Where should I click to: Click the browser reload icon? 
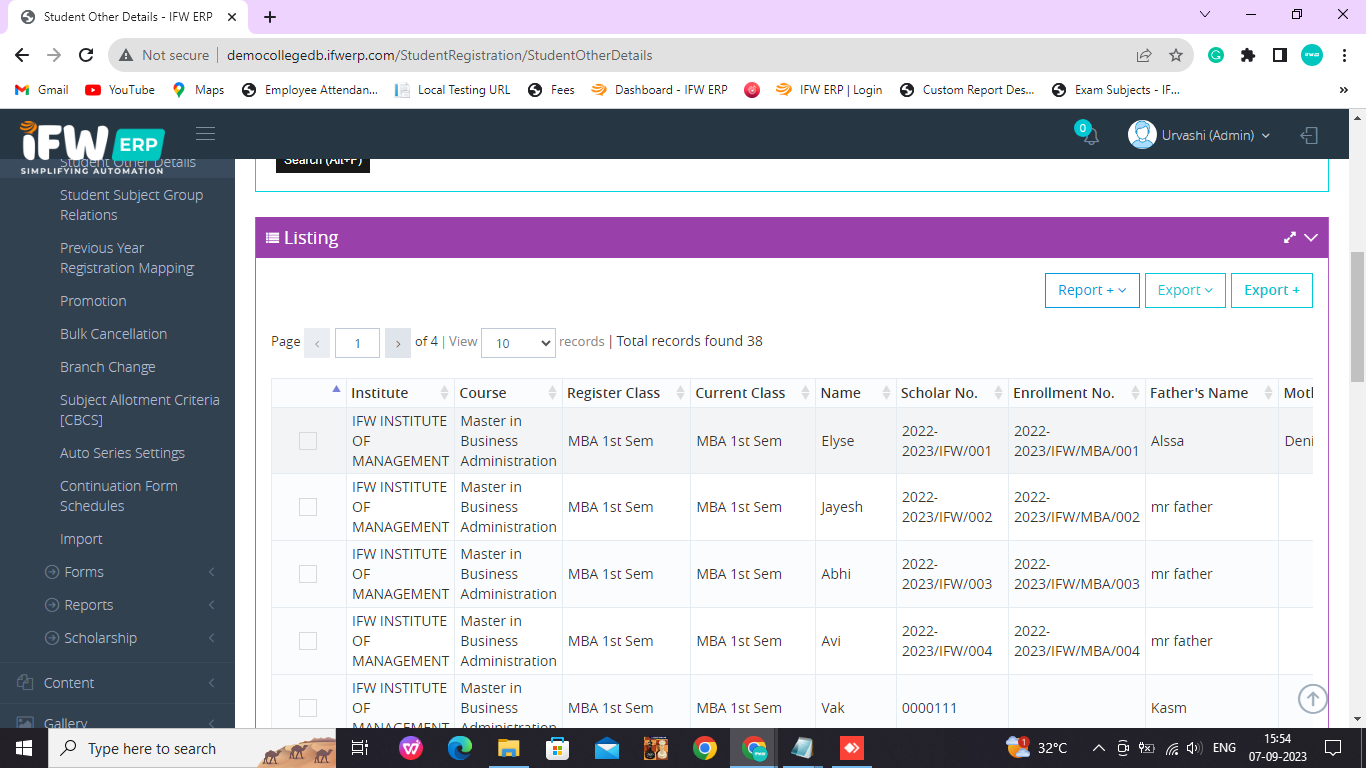point(86,55)
